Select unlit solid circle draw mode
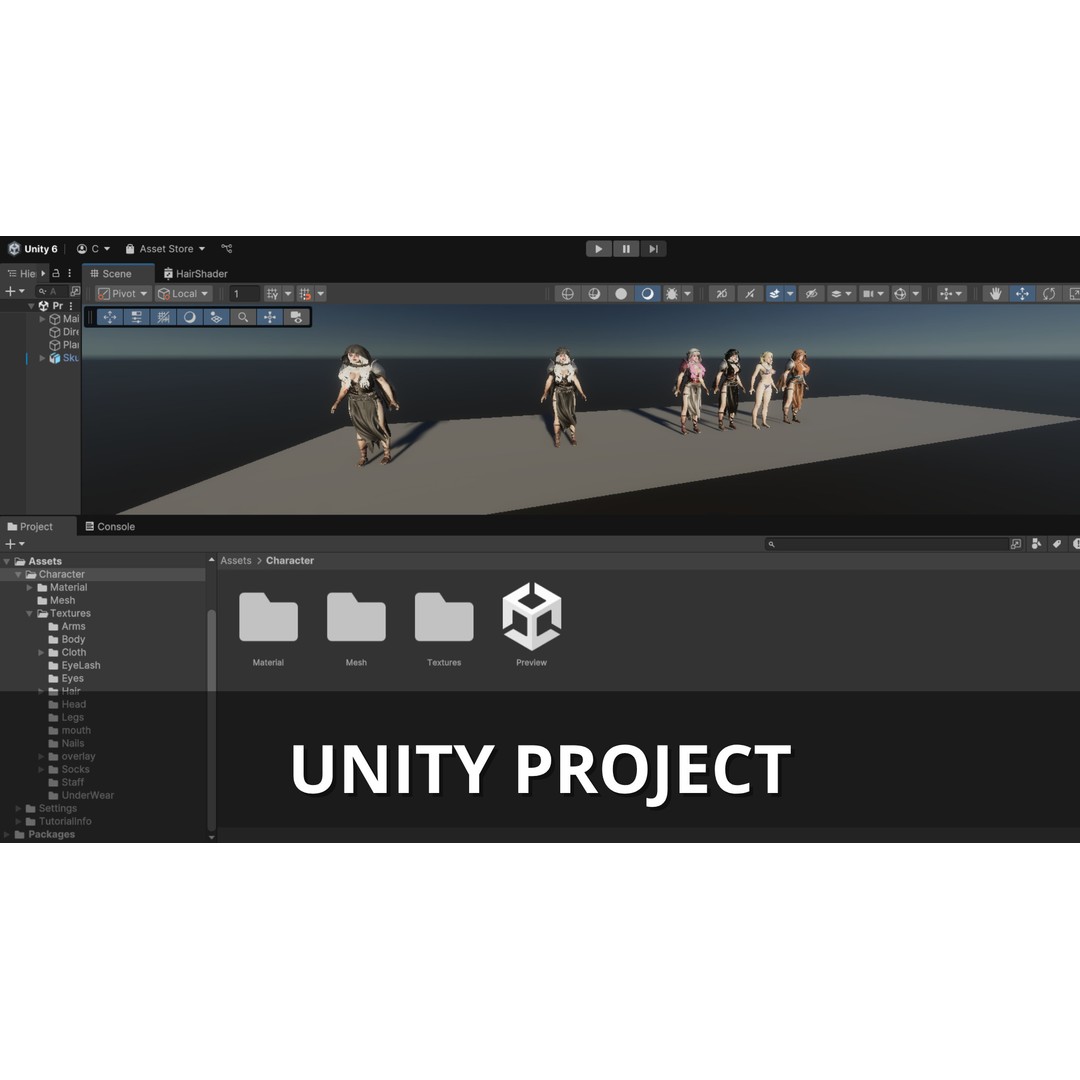 [621, 294]
